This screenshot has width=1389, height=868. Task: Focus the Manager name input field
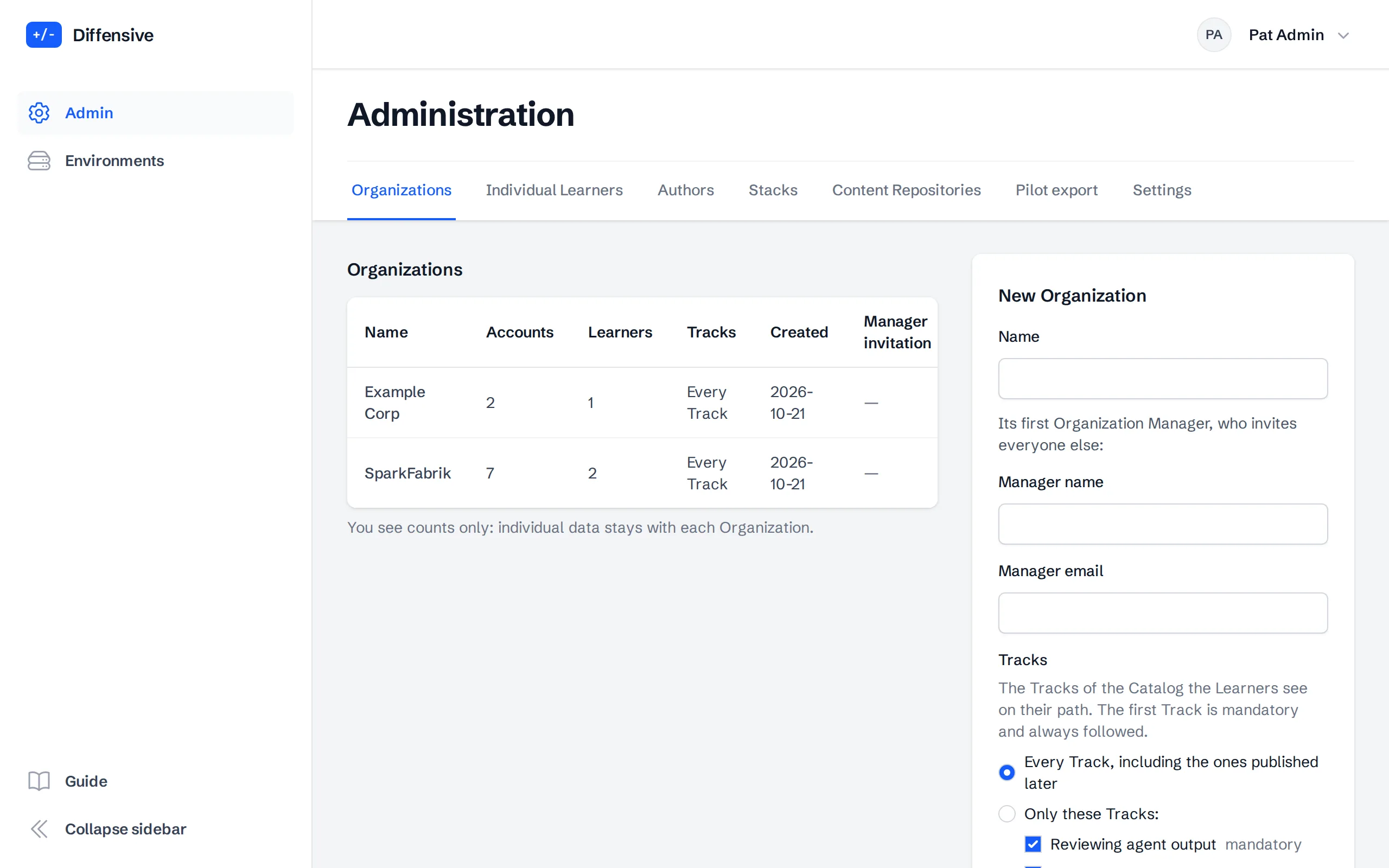pos(1163,524)
